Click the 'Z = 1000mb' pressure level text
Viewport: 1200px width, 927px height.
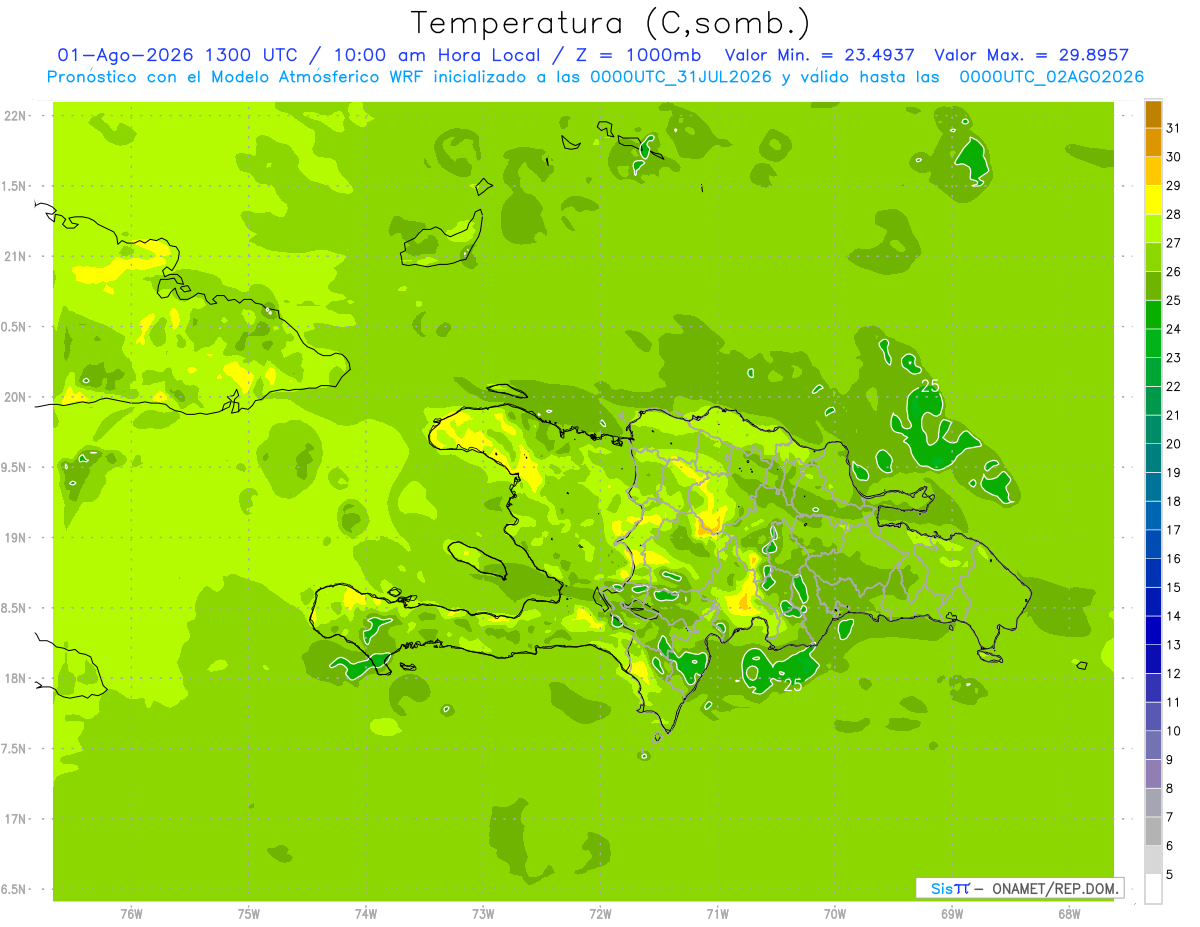[x=640, y=55]
